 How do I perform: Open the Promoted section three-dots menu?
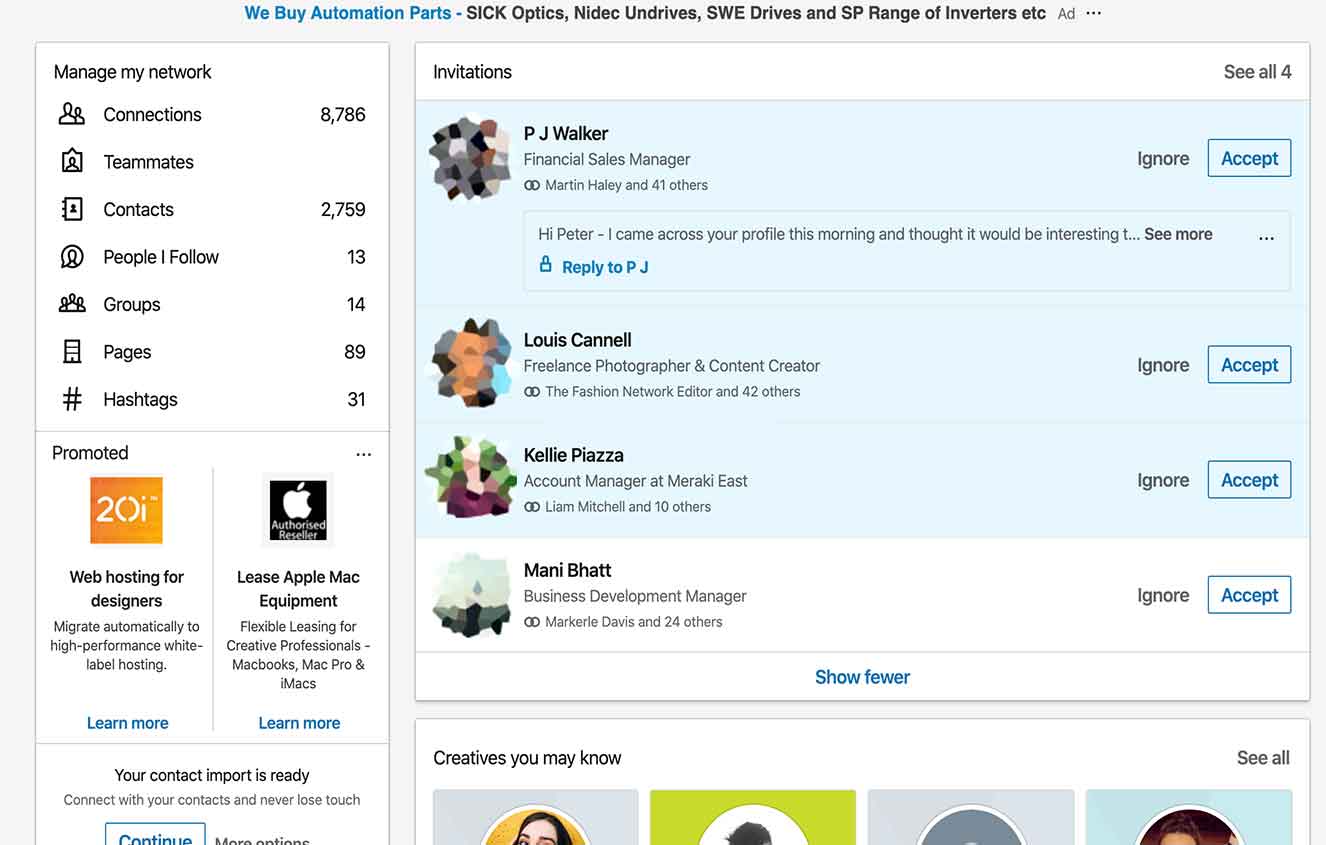pyautogui.click(x=363, y=454)
